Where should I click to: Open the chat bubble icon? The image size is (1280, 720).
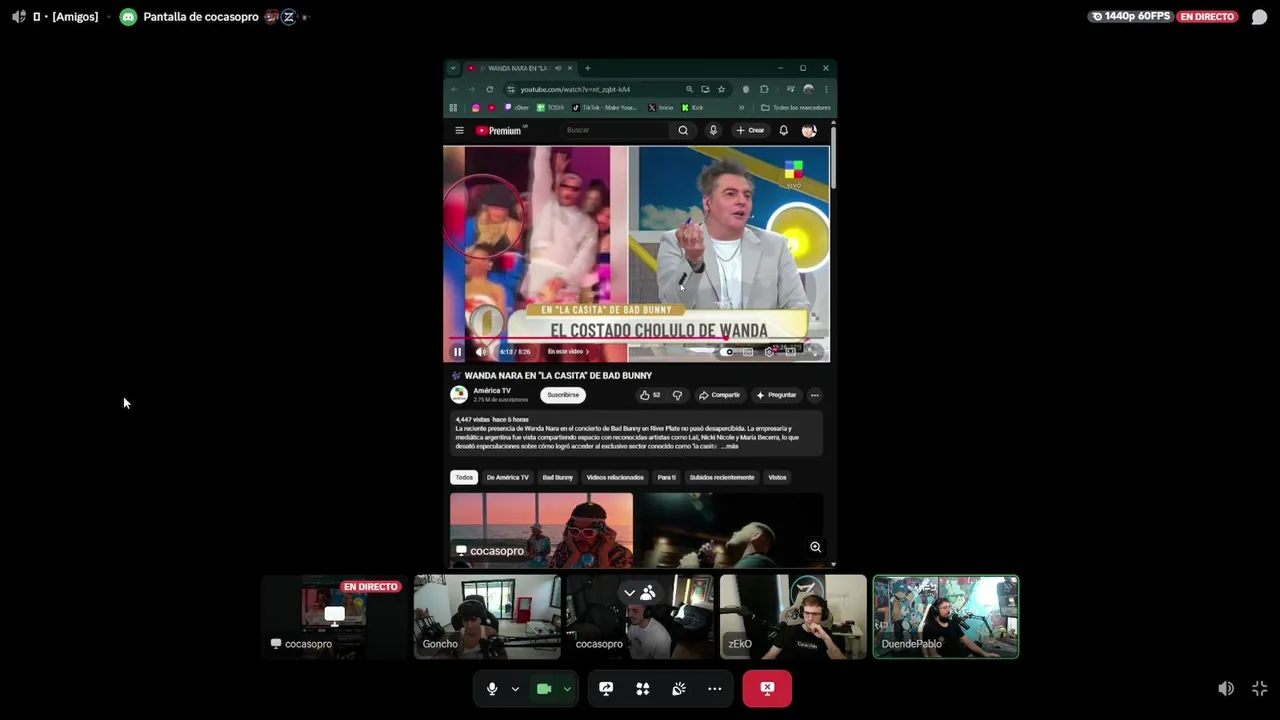click(x=1259, y=17)
